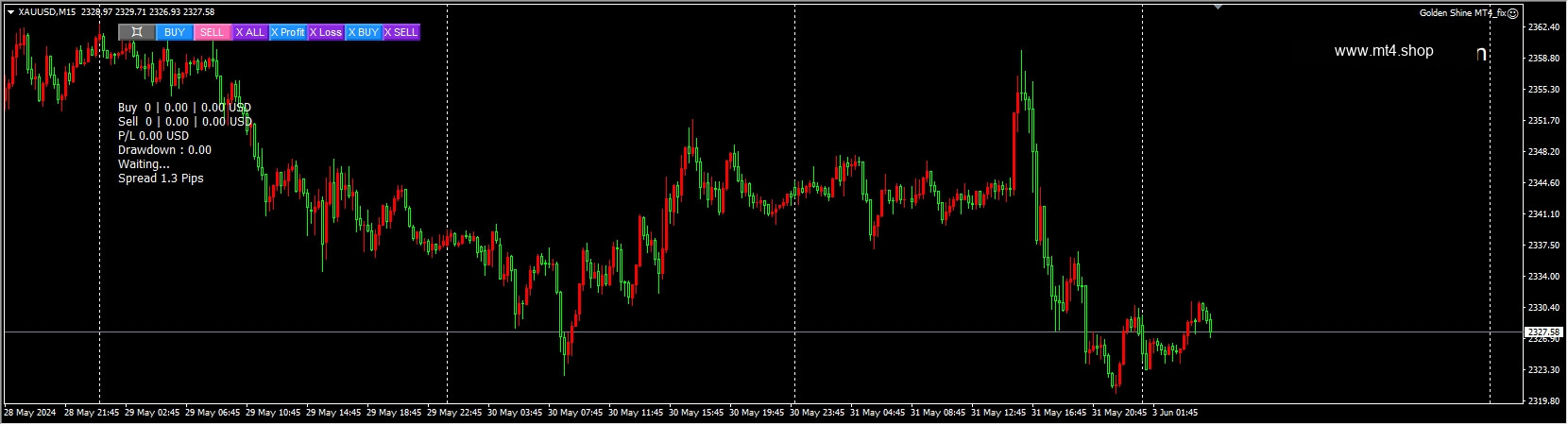Click the 2355.30 price scale label
Screen dimensions: 1568x425
click(x=1542, y=90)
